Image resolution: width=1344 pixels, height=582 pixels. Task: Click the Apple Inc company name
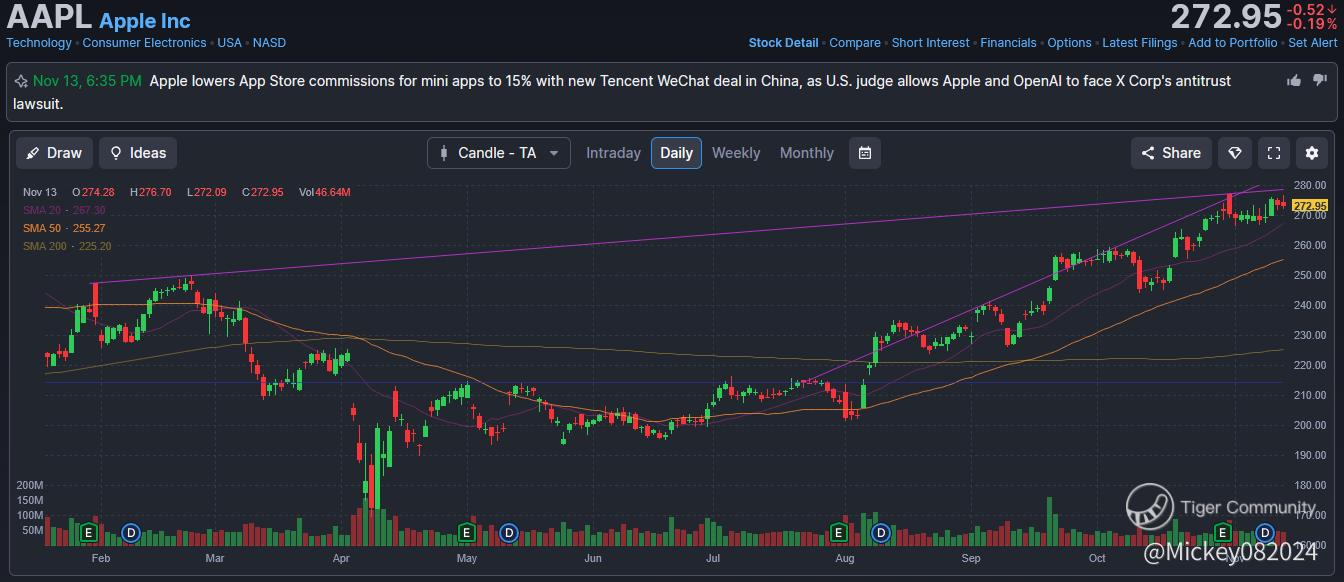(x=145, y=21)
